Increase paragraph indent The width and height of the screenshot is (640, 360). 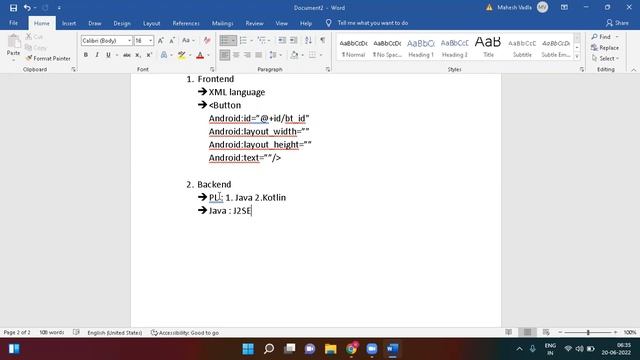[293, 40]
